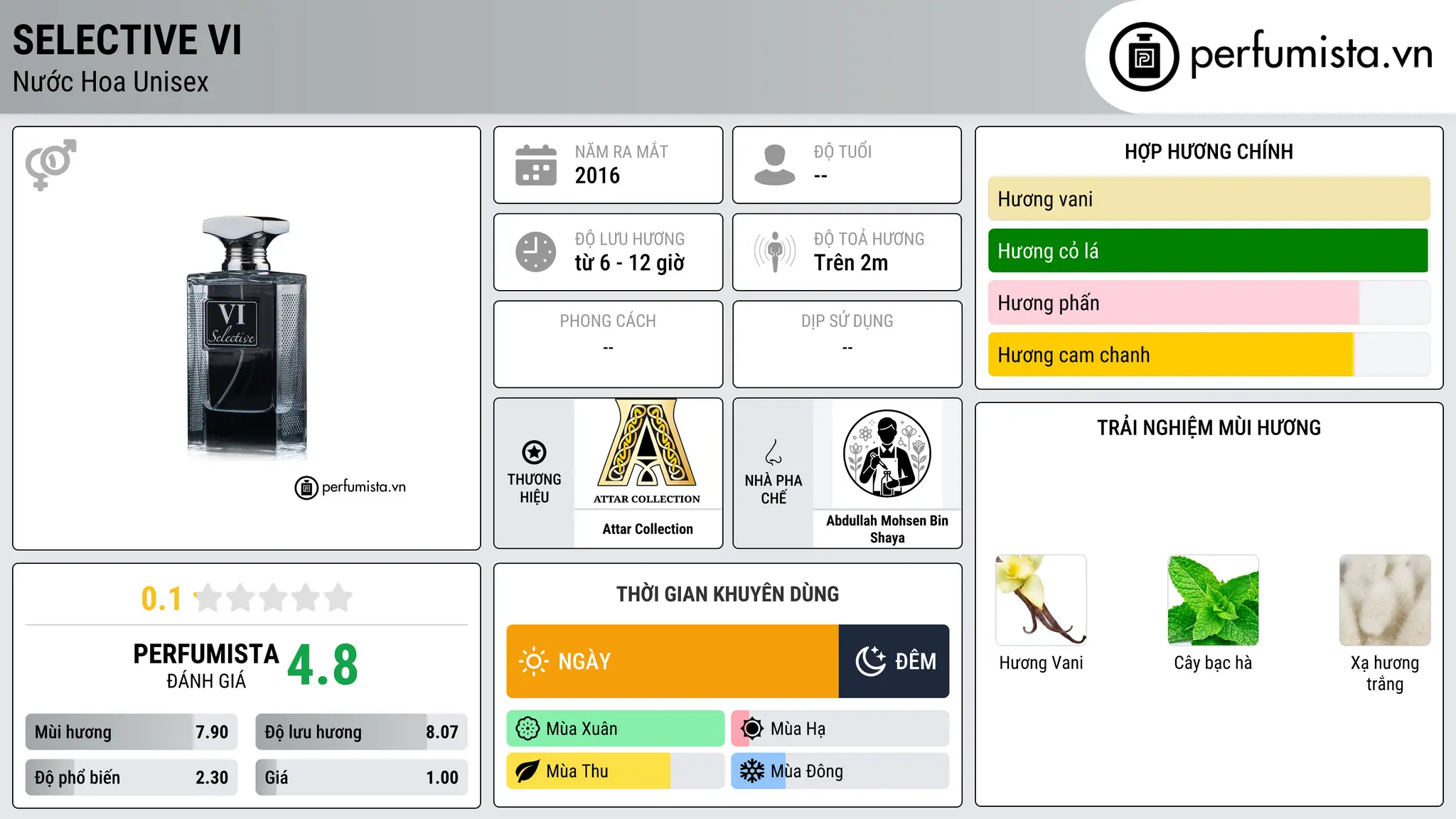Click the Độ lưu hương 8.07 score bar
Viewport: 1456px width, 819px height.
tap(362, 732)
